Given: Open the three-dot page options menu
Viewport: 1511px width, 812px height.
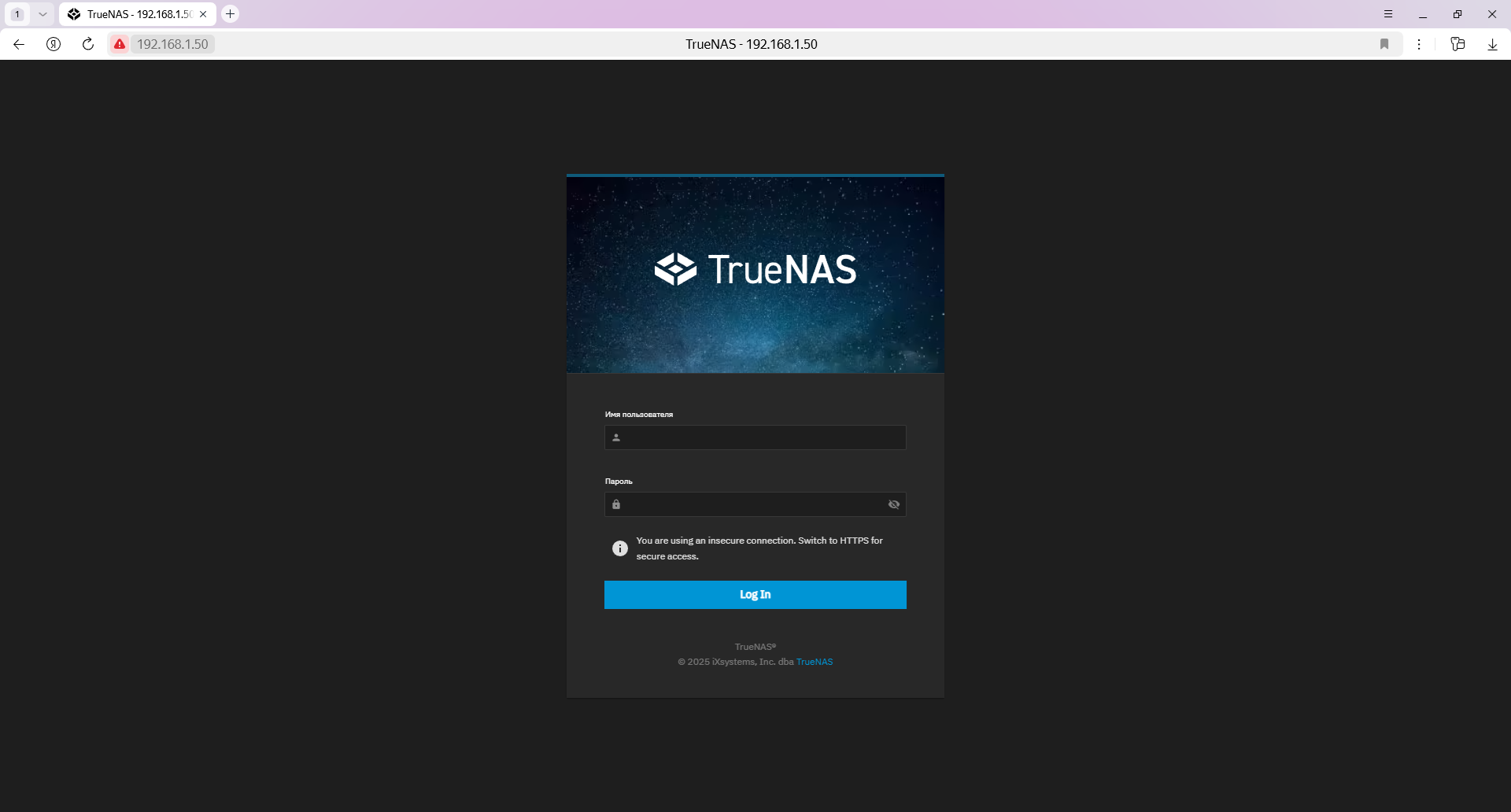Looking at the screenshot, I should (x=1419, y=44).
